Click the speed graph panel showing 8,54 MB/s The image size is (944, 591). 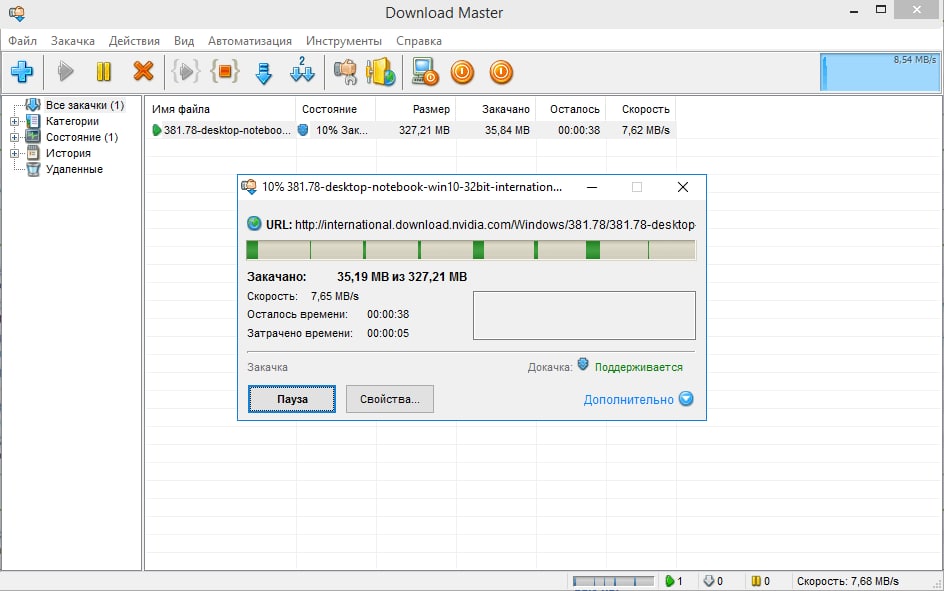click(x=880, y=72)
